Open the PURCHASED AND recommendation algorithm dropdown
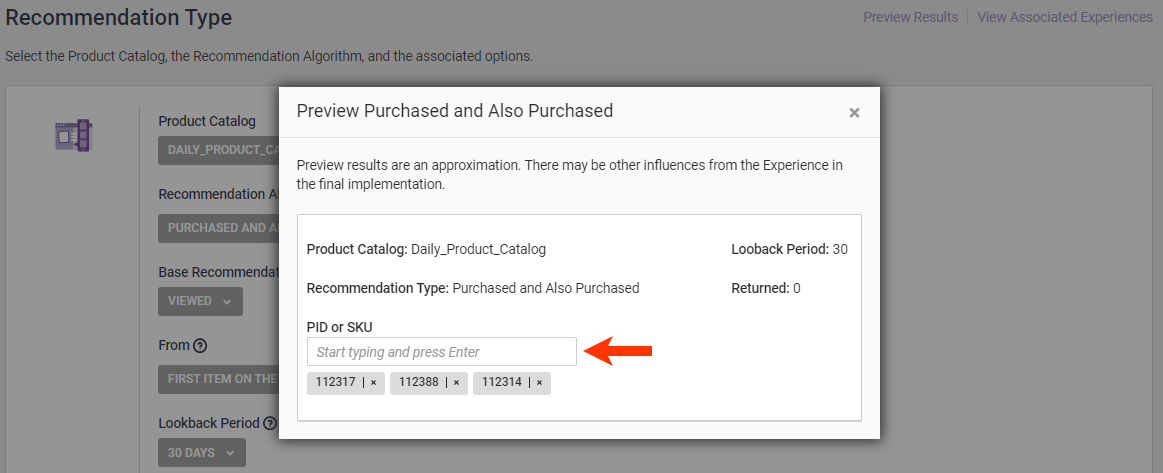This screenshot has width=1163, height=473. pyautogui.click(x=218, y=228)
